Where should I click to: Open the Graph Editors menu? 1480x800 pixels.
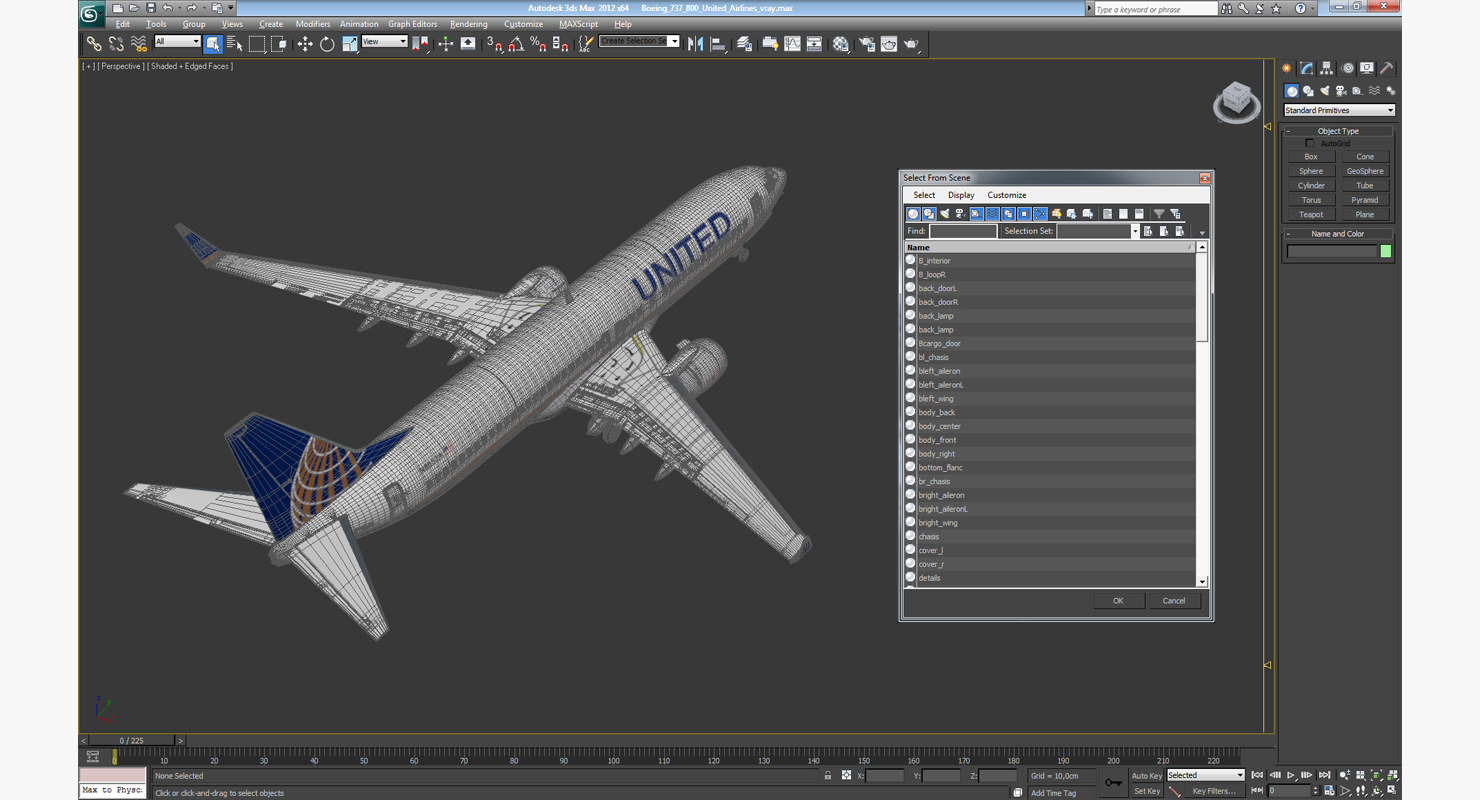(x=412, y=24)
